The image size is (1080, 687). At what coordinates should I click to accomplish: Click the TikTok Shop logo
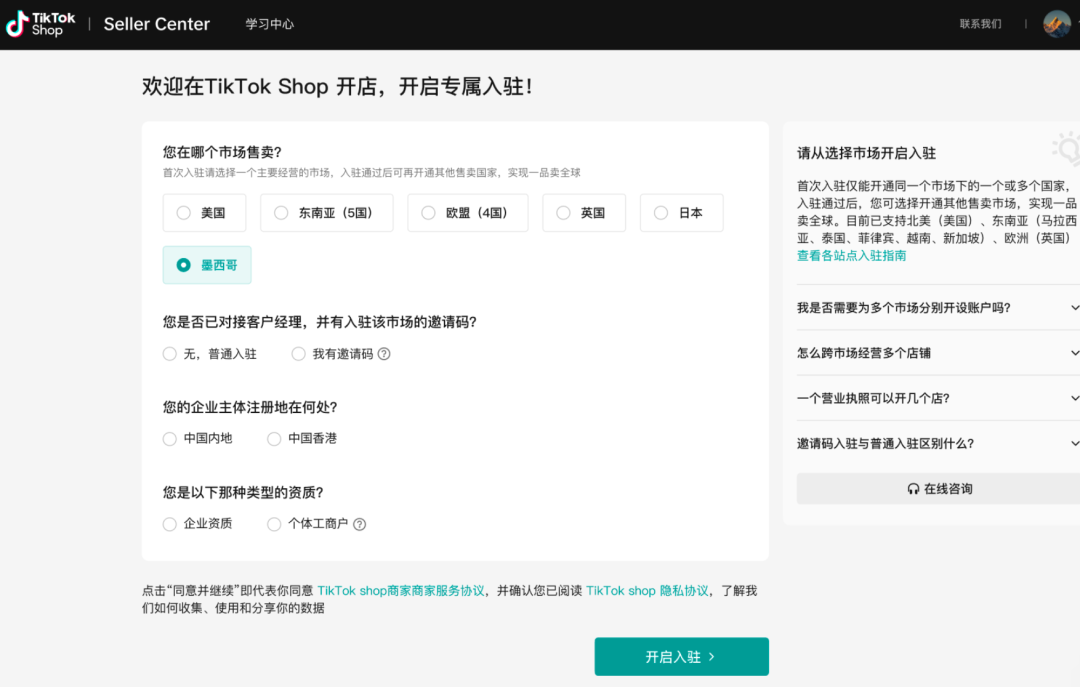40,23
